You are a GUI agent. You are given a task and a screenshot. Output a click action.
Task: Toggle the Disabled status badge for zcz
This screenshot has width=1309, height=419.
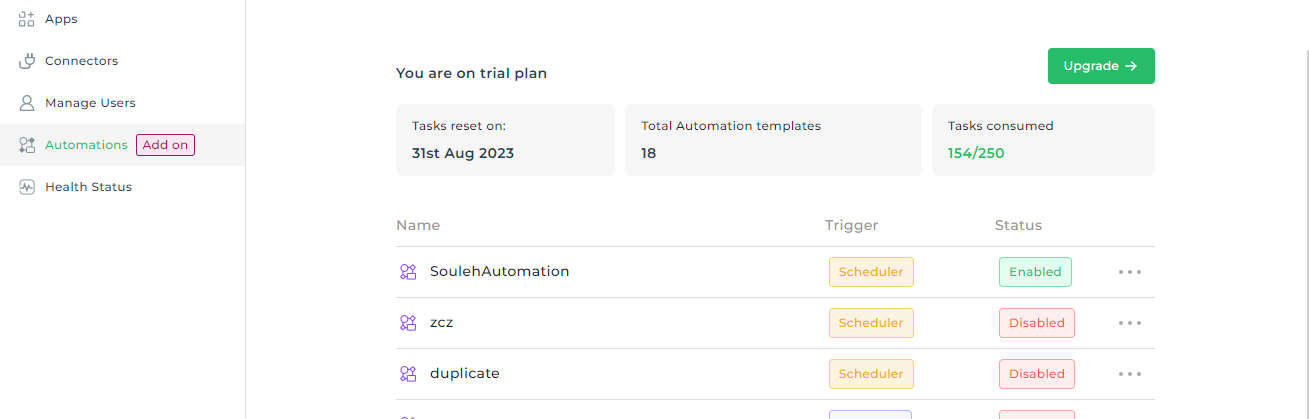tap(1037, 323)
